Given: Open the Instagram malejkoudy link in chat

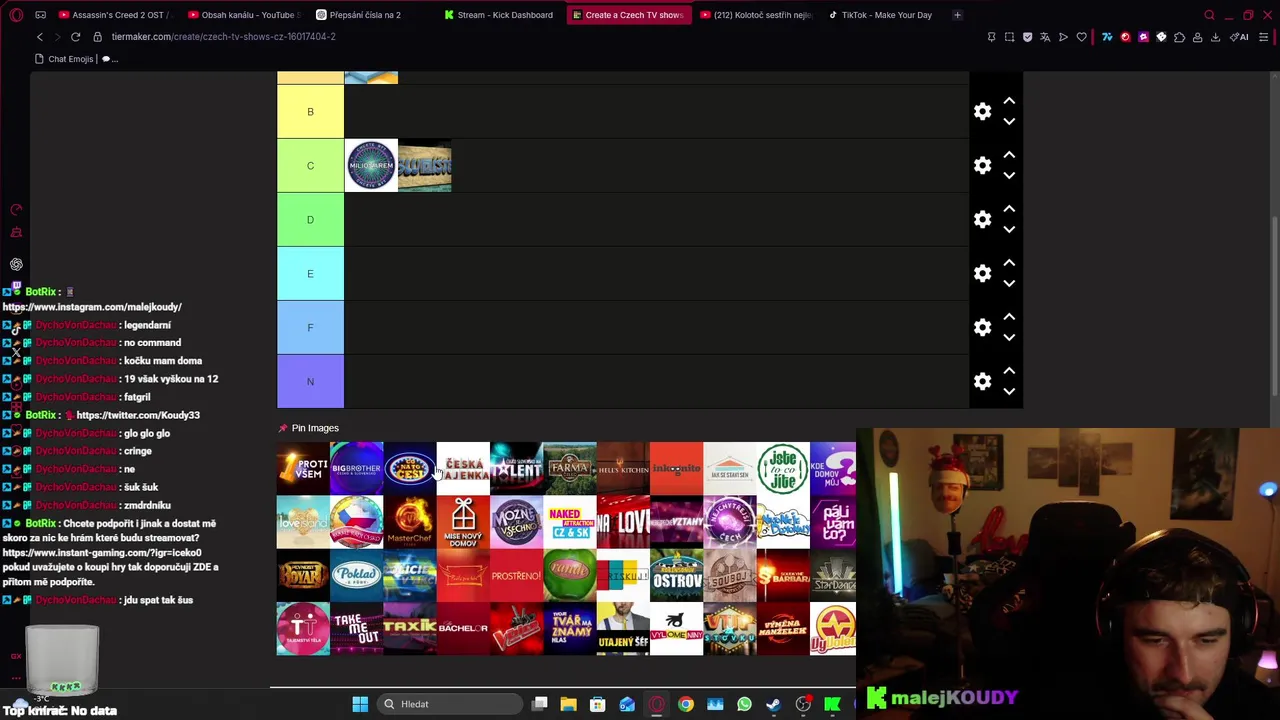Looking at the screenshot, I should point(92,307).
